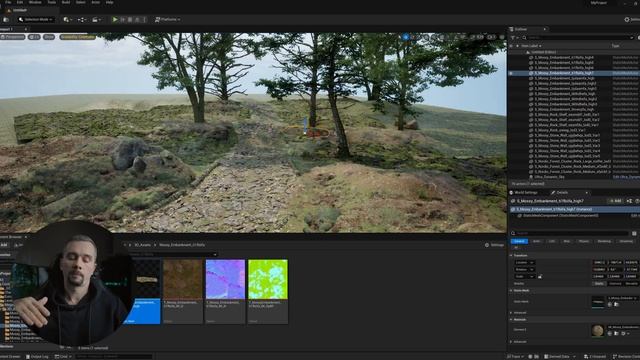
Task: Select the Streaming filter in Details
Action: [626, 241]
